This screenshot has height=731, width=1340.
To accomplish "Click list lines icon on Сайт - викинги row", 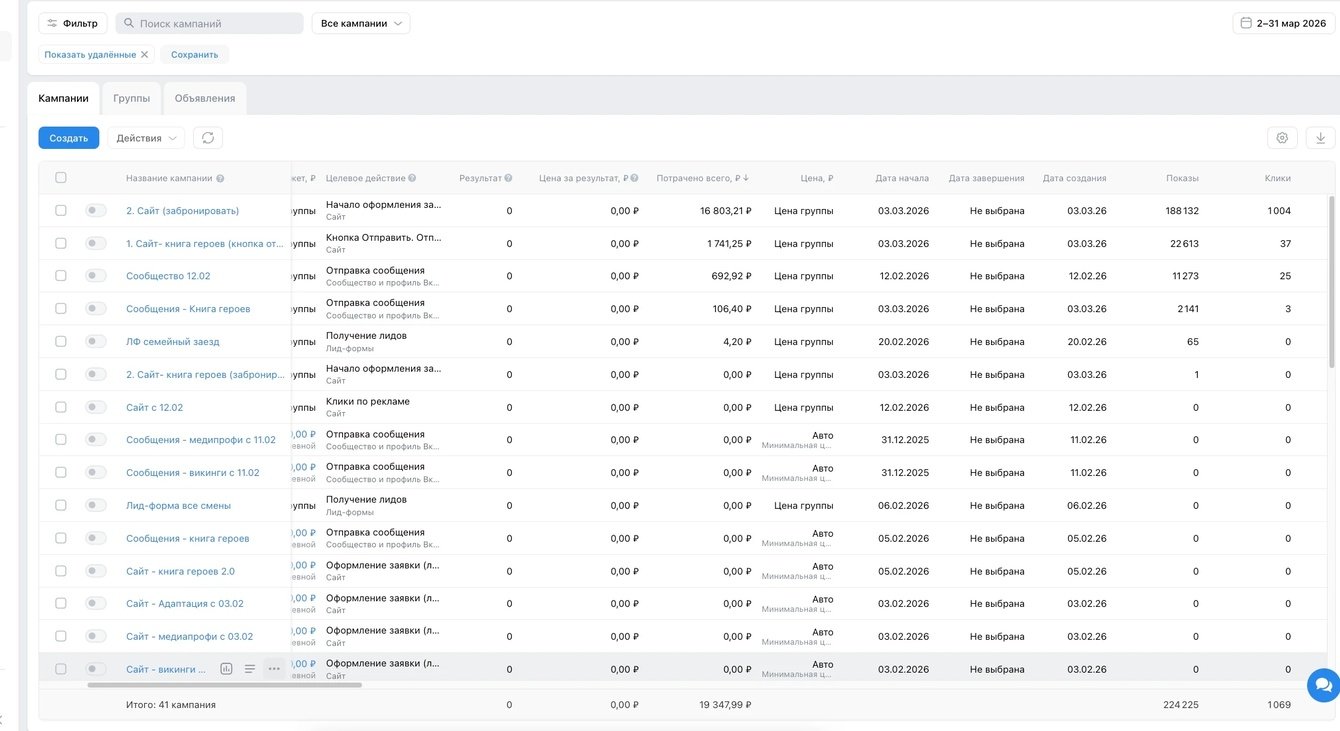I will tap(250, 669).
